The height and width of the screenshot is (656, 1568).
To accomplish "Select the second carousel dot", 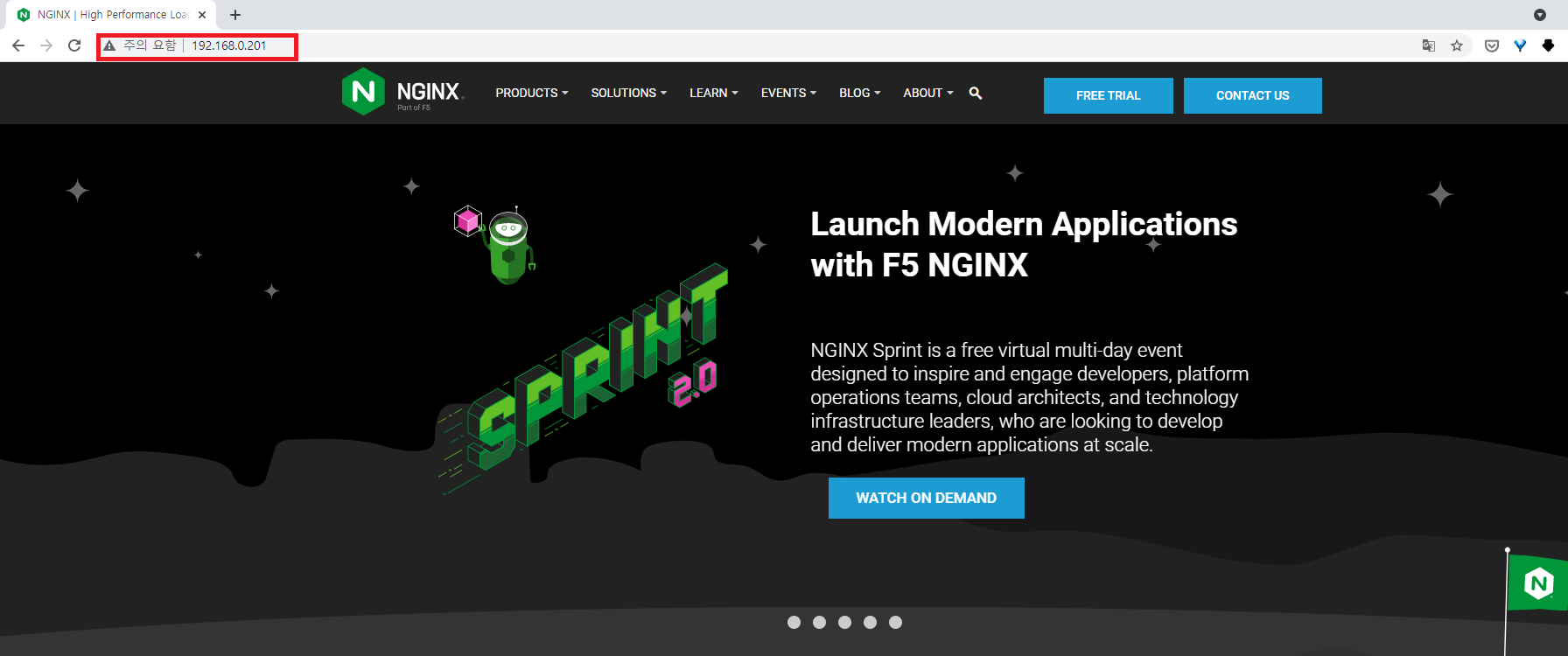I will pos(819,622).
